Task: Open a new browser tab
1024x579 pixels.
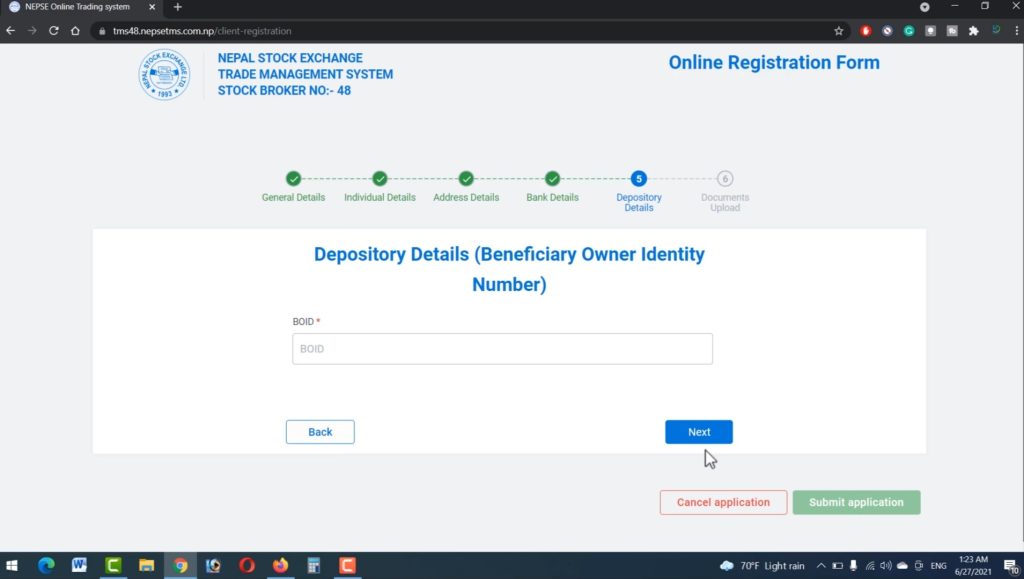Action: 178,7
